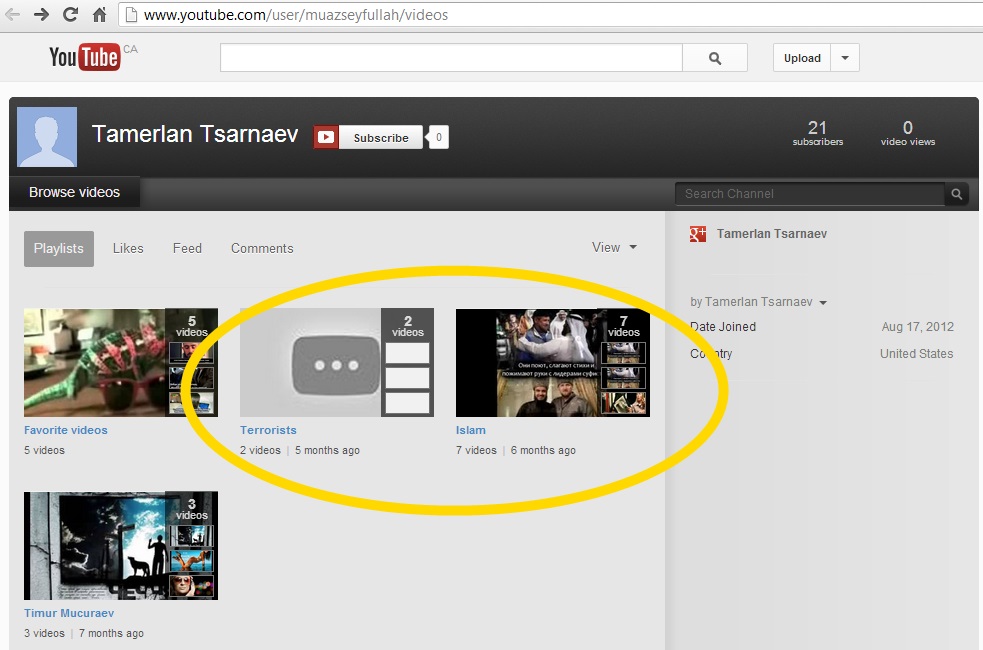Click the 'United States' country value
Viewport: 983px width, 650px height.
coord(917,354)
